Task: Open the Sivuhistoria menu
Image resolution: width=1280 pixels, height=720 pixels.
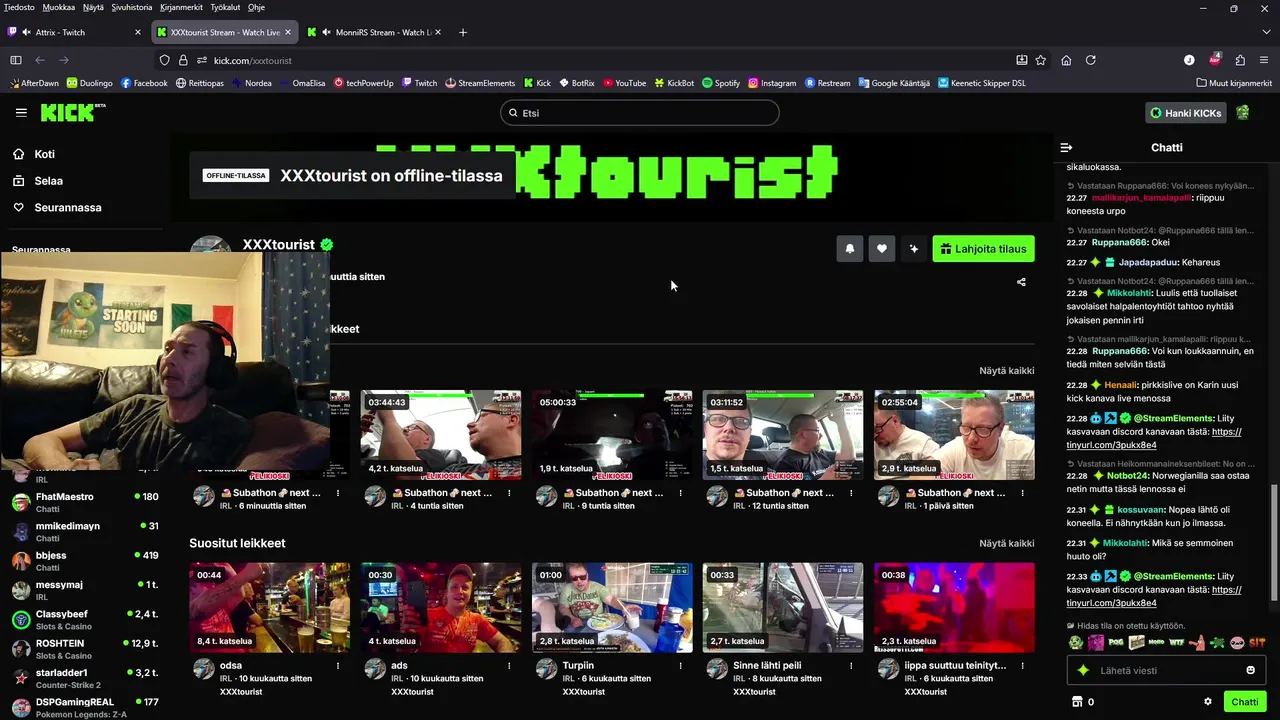Action: [132, 7]
